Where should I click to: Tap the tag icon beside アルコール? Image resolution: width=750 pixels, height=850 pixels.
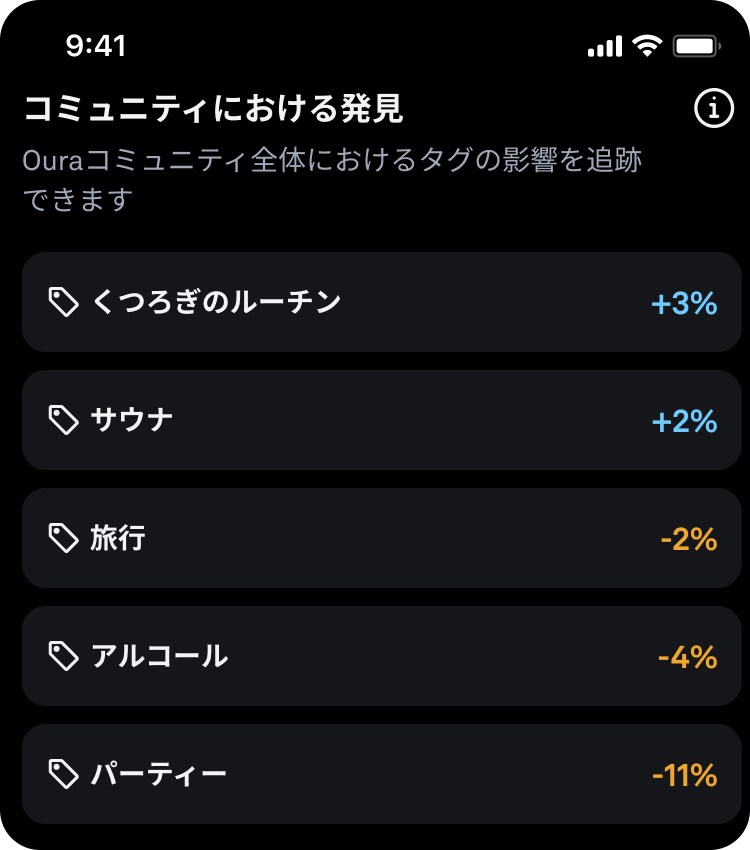coord(63,656)
